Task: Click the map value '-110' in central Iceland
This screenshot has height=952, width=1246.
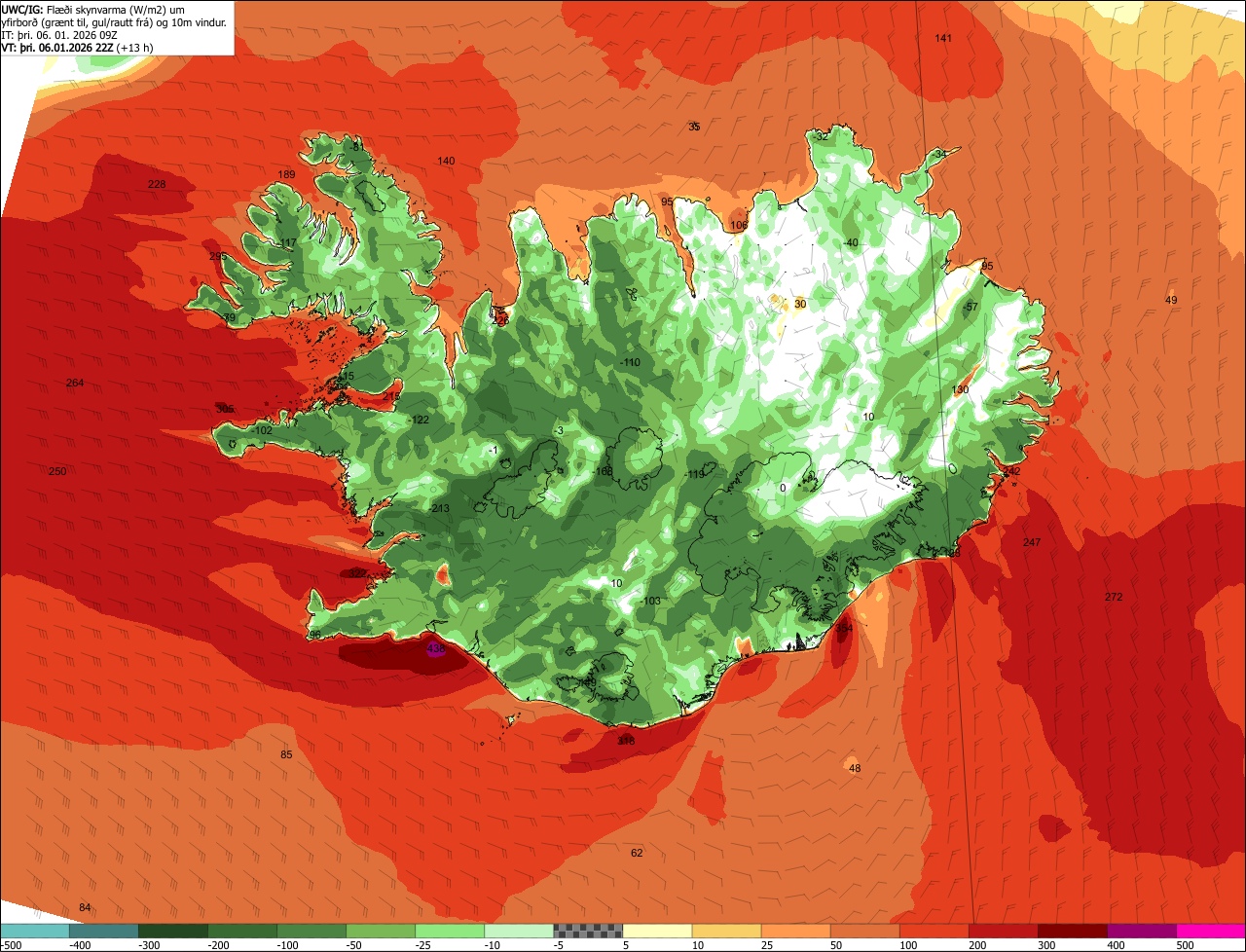Action: (x=630, y=362)
